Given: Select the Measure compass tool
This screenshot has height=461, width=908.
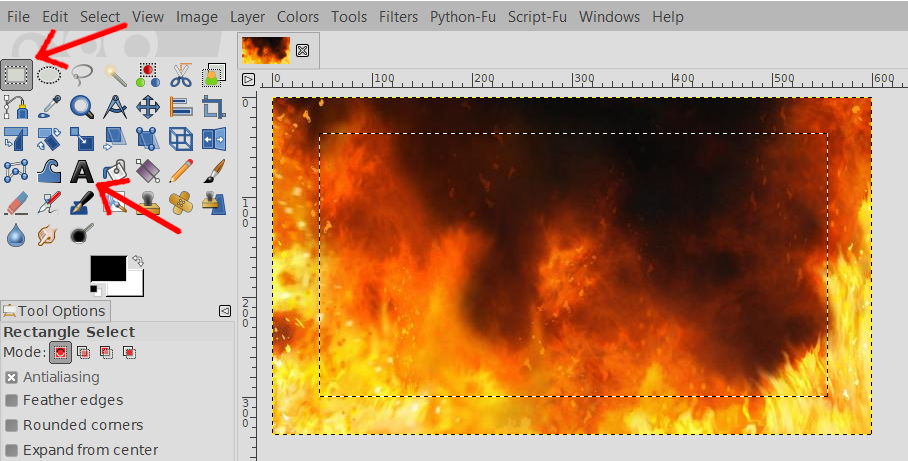Looking at the screenshot, I should point(115,107).
